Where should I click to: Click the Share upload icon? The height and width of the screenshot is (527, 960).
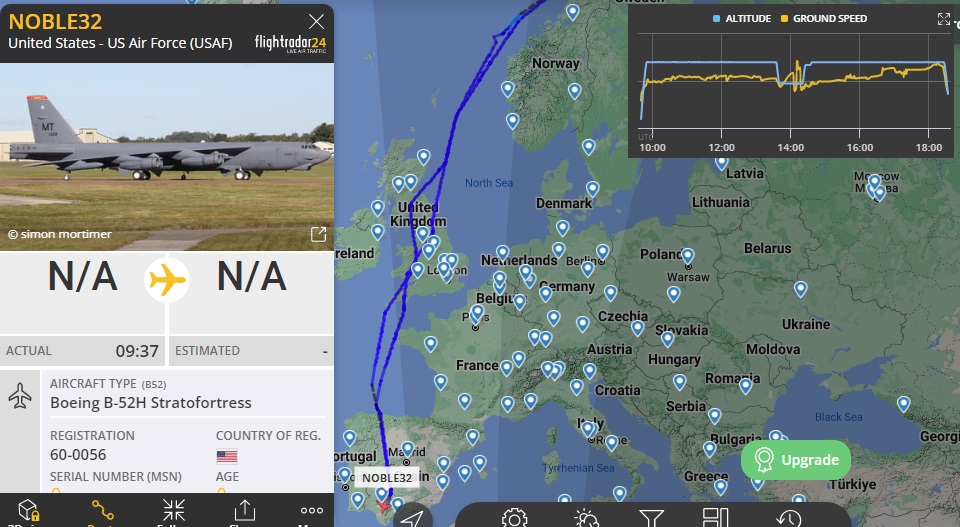pos(244,510)
